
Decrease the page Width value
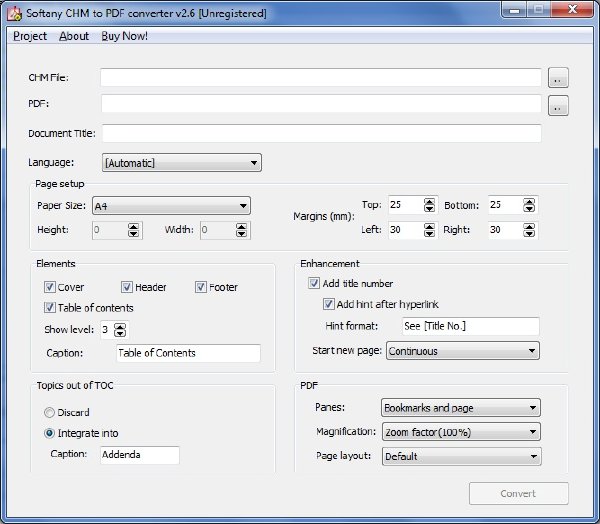(x=241, y=233)
